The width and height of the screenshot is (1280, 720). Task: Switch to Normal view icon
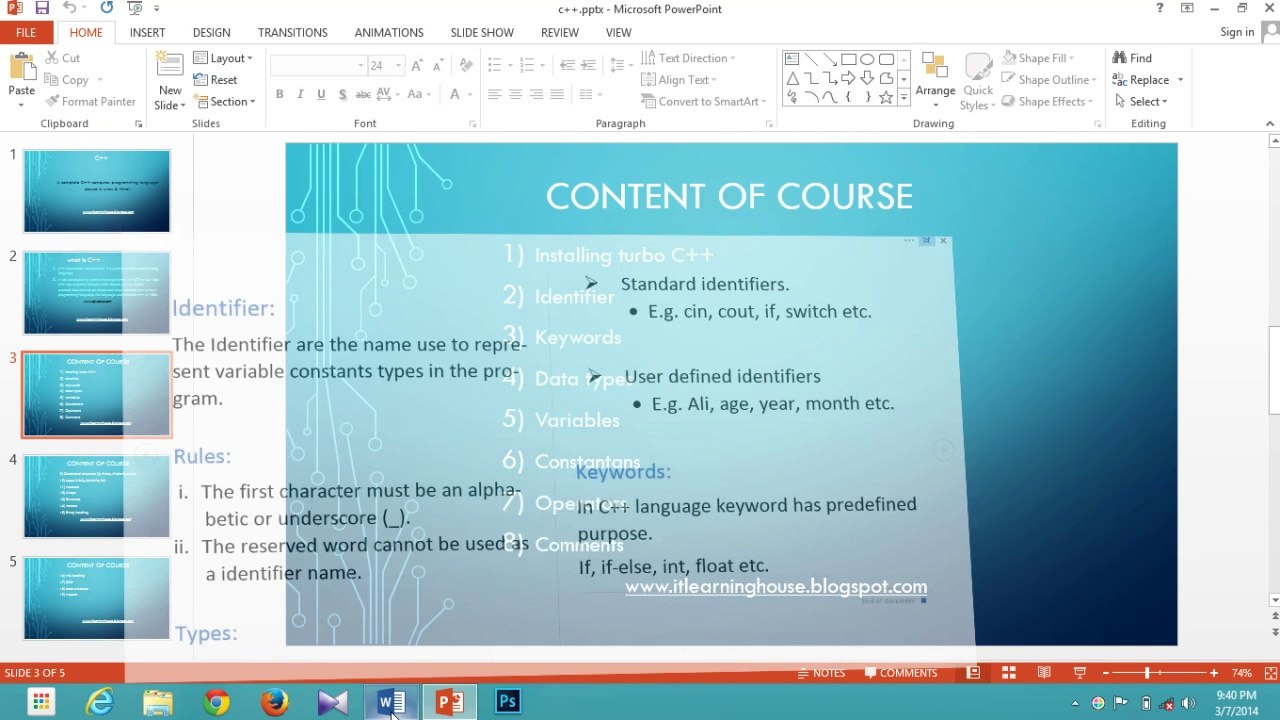coord(973,673)
